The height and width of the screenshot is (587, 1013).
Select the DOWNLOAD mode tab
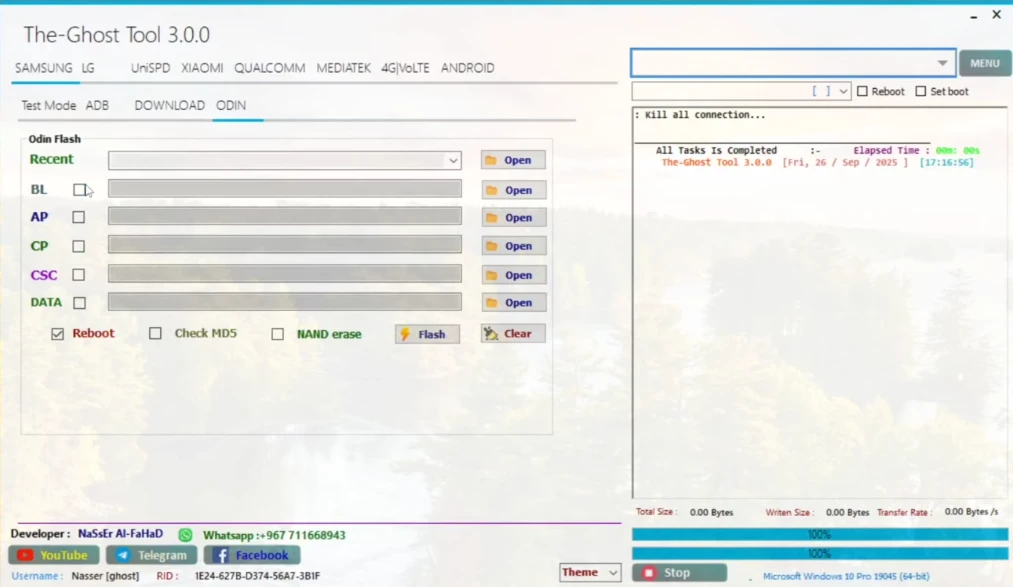click(x=169, y=104)
